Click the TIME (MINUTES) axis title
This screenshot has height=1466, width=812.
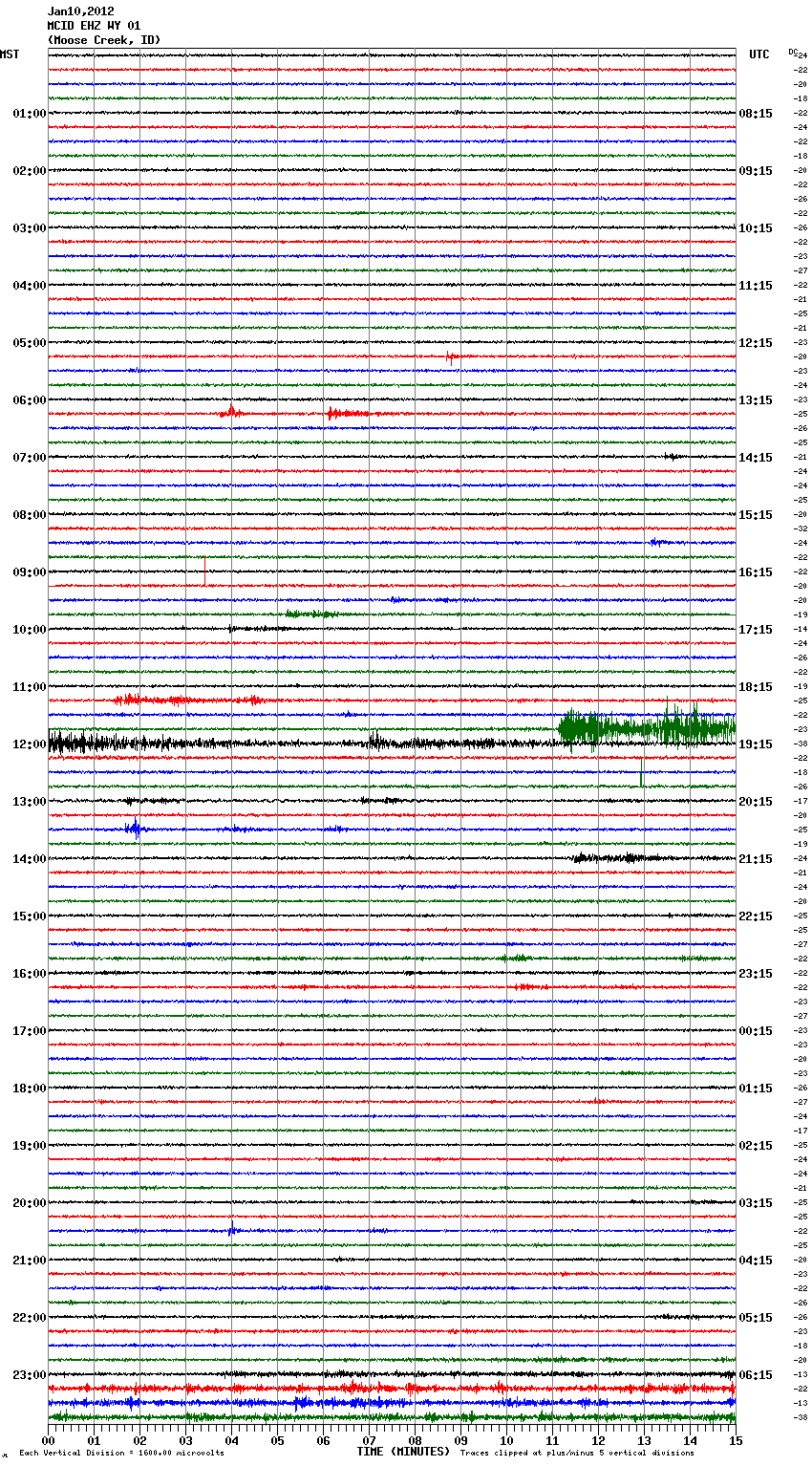point(403,1452)
